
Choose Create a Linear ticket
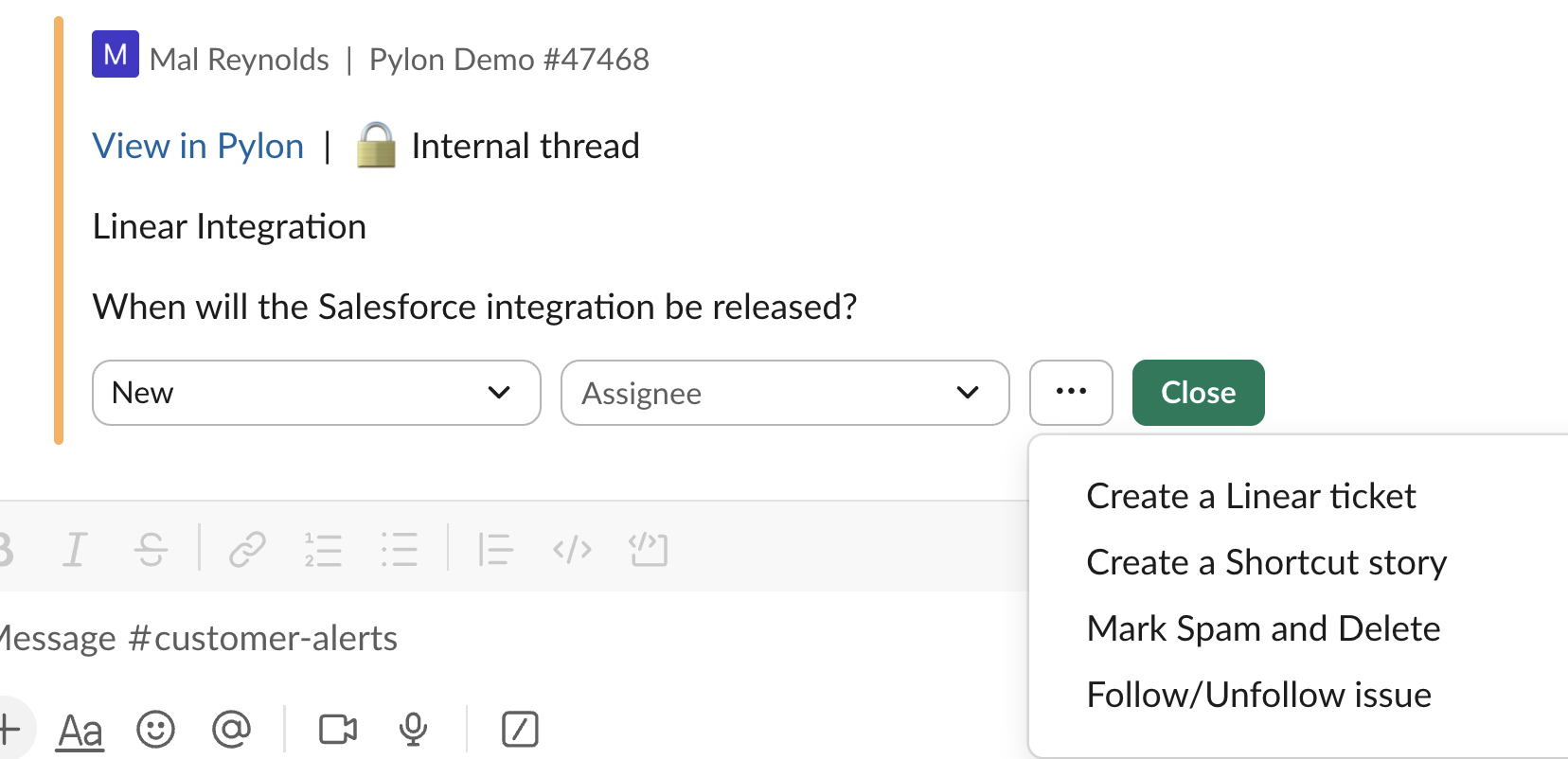click(x=1251, y=496)
